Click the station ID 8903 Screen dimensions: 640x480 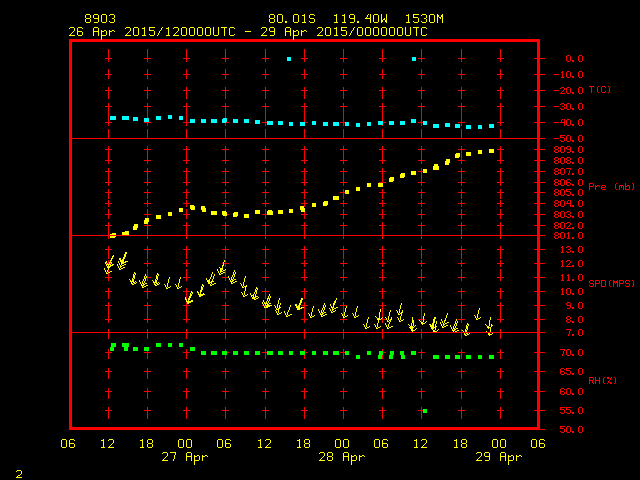[x=100, y=19]
